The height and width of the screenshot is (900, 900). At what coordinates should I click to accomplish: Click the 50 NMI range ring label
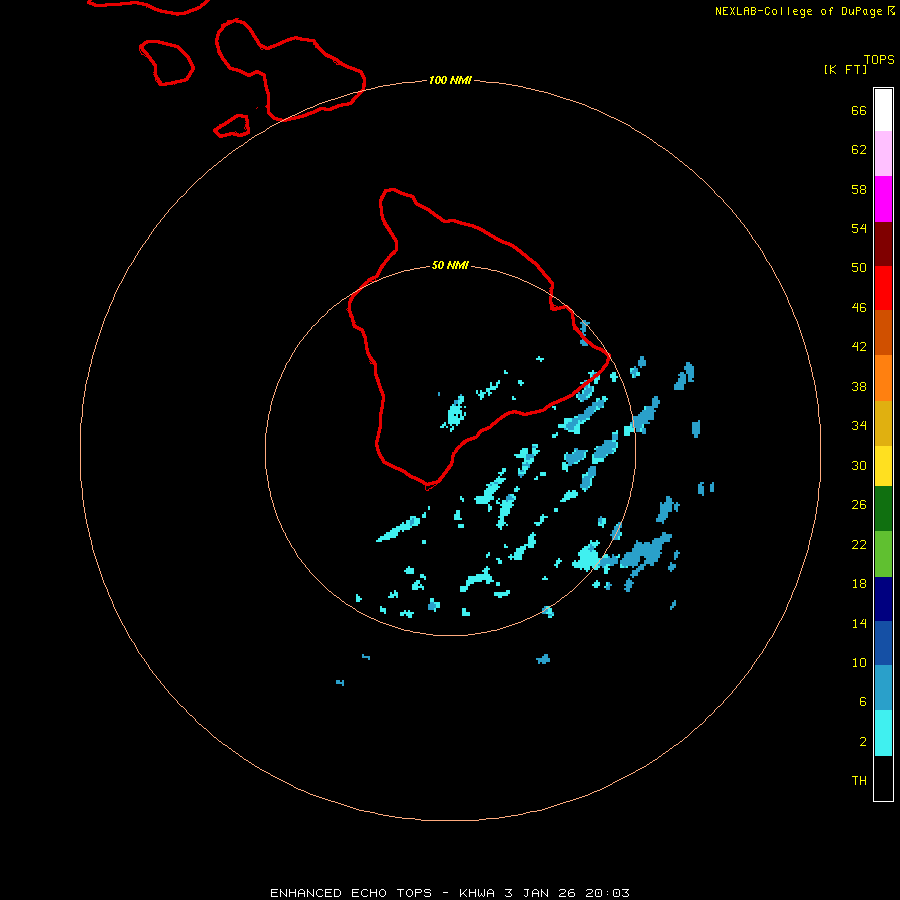(x=450, y=265)
